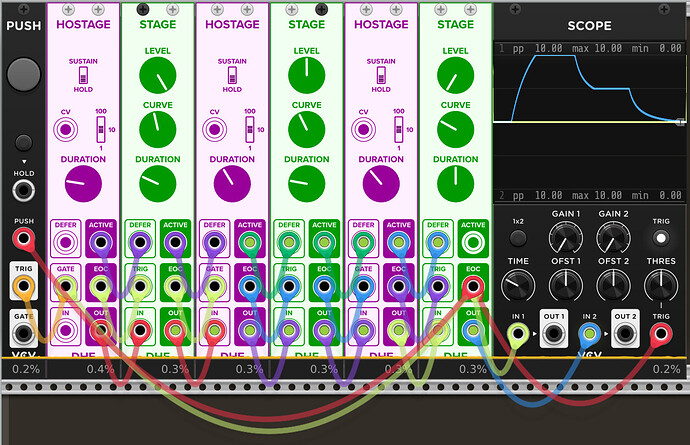
Task: Click the LEVEL knob on first STAGE module
Action: pos(158,75)
